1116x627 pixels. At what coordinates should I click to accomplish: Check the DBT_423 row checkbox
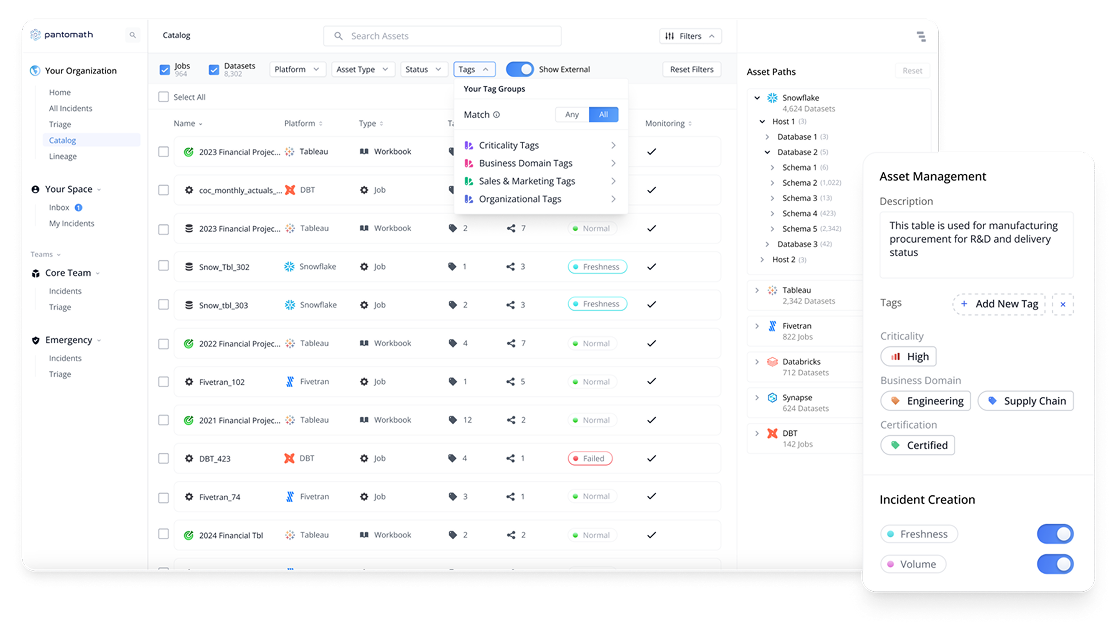[164, 458]
